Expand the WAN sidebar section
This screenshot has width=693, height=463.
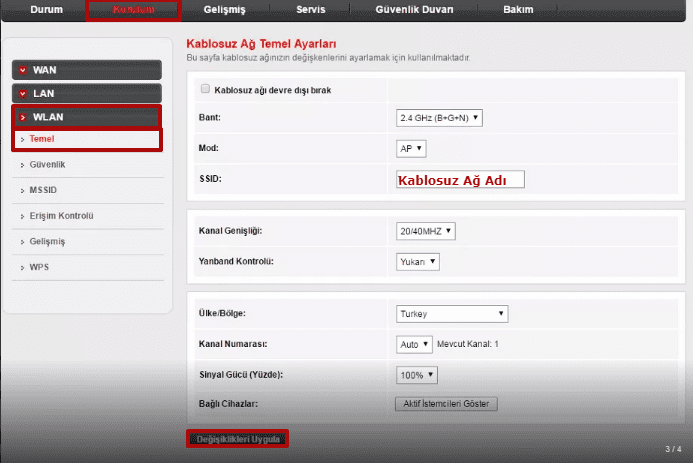87,70
